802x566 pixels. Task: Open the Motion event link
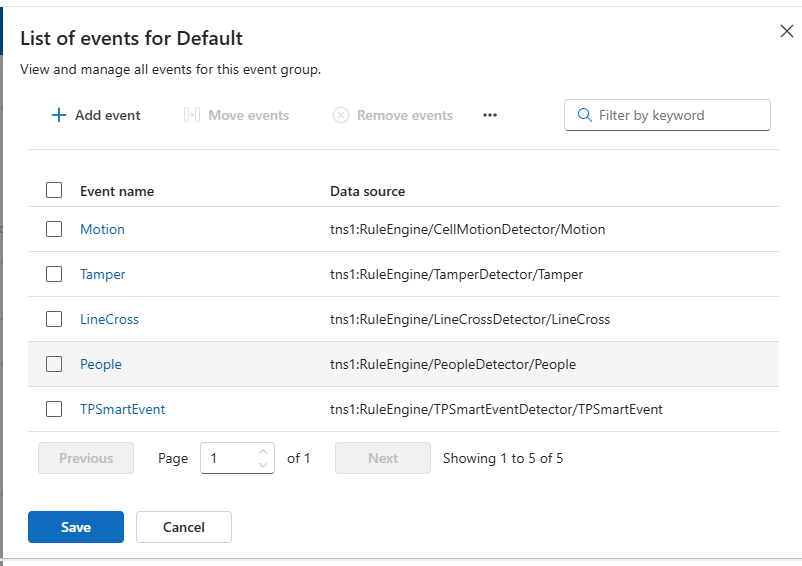click(x=102, y=229)
